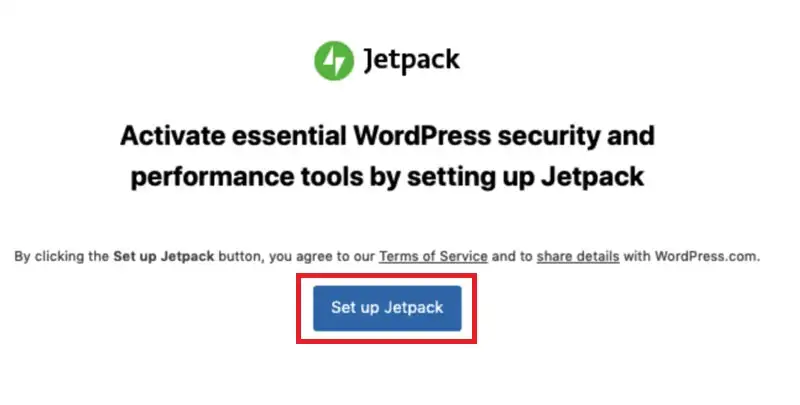
Task: Click WordPress.com at end of the disclaimer
Action: (707, 256)
